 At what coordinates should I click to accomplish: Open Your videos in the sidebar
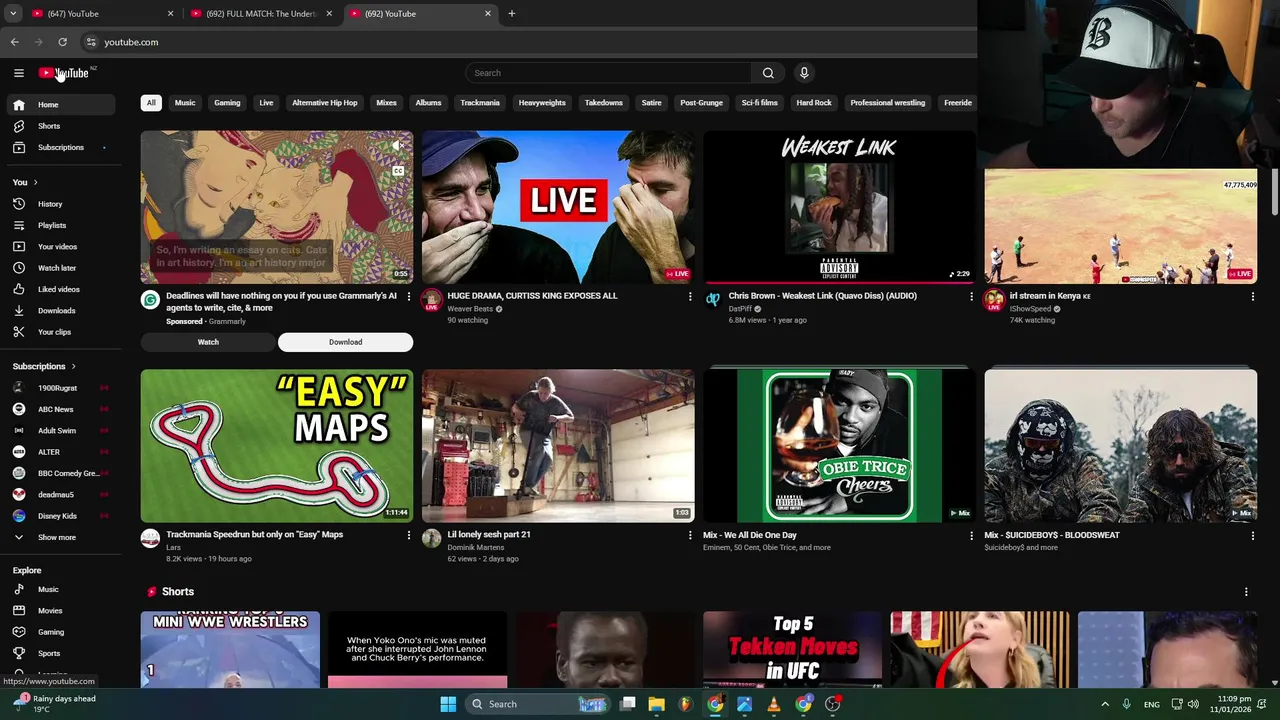coord(61,246)
